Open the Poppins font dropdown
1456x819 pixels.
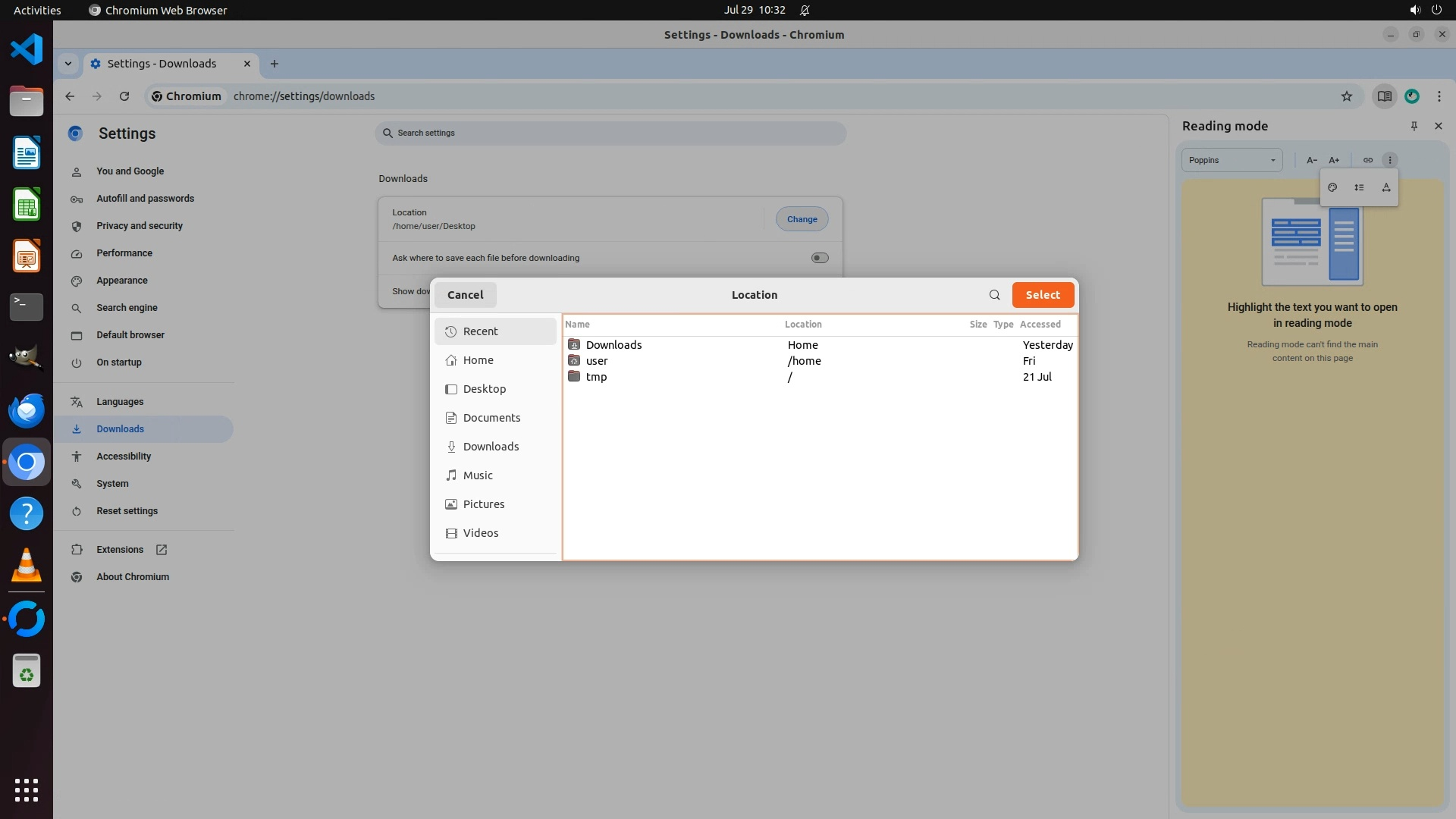1232,160
